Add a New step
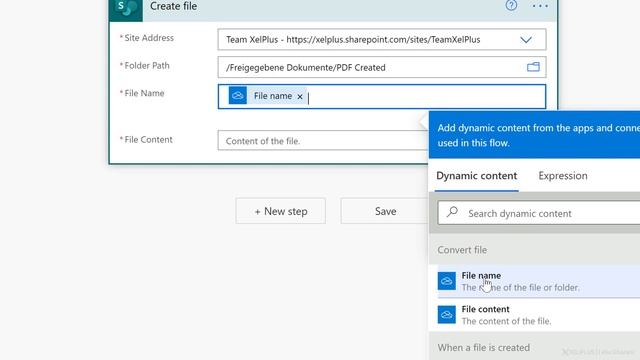Screen dimensions: 640x360 [280, 211]
